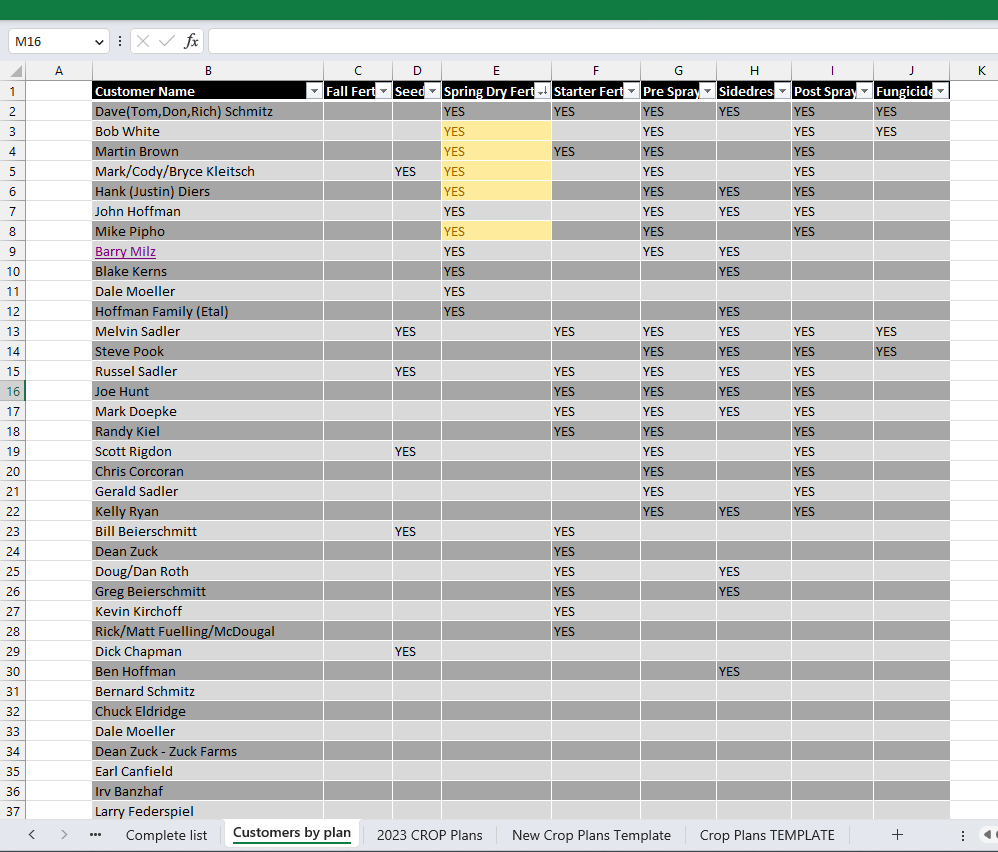Open the Name Box dropdown arrow

click(99, 42)
